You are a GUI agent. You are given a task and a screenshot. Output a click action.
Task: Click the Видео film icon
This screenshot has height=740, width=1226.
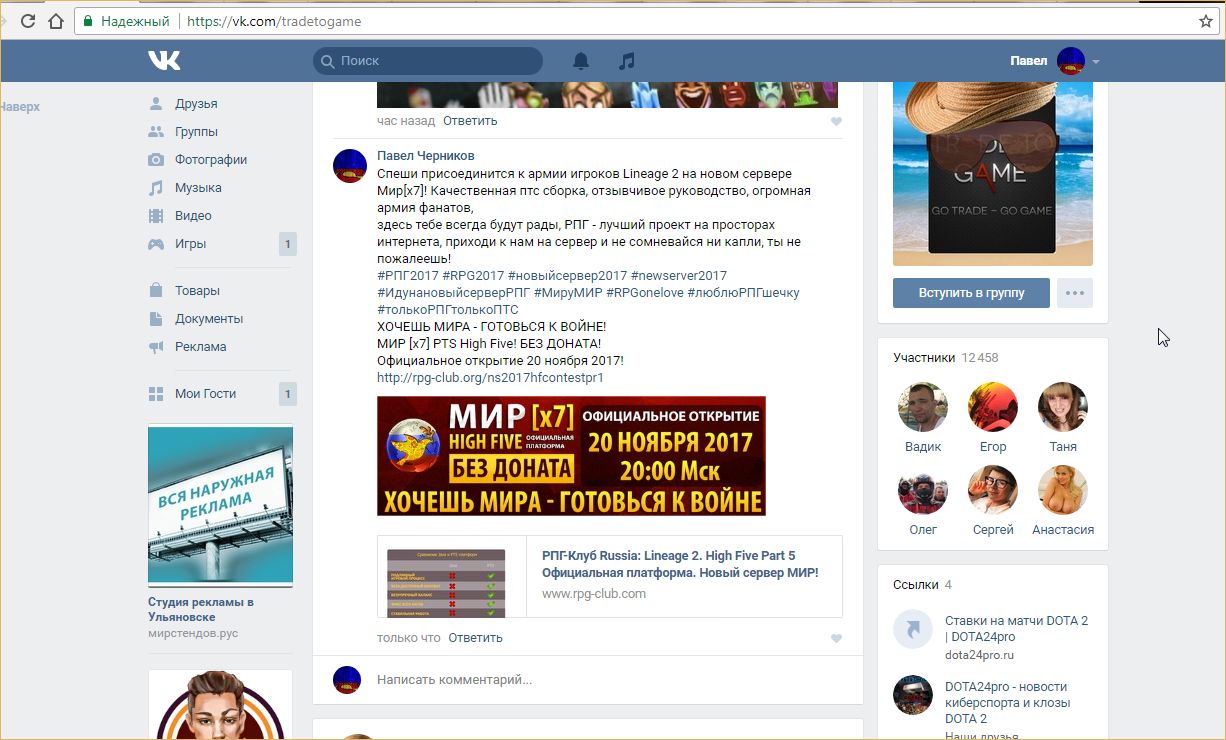pyautogui.click(x=156, y=216)
